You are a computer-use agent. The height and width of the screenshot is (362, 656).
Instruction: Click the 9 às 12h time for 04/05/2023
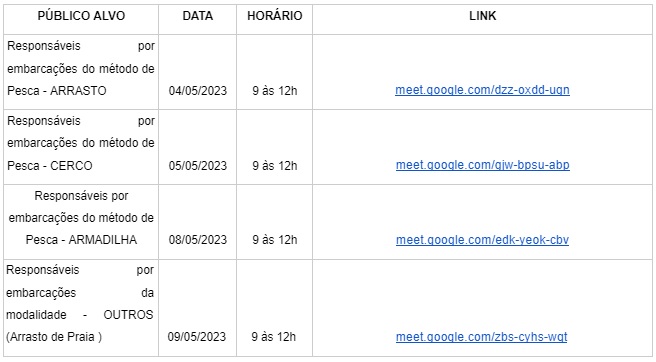(274, 91)
